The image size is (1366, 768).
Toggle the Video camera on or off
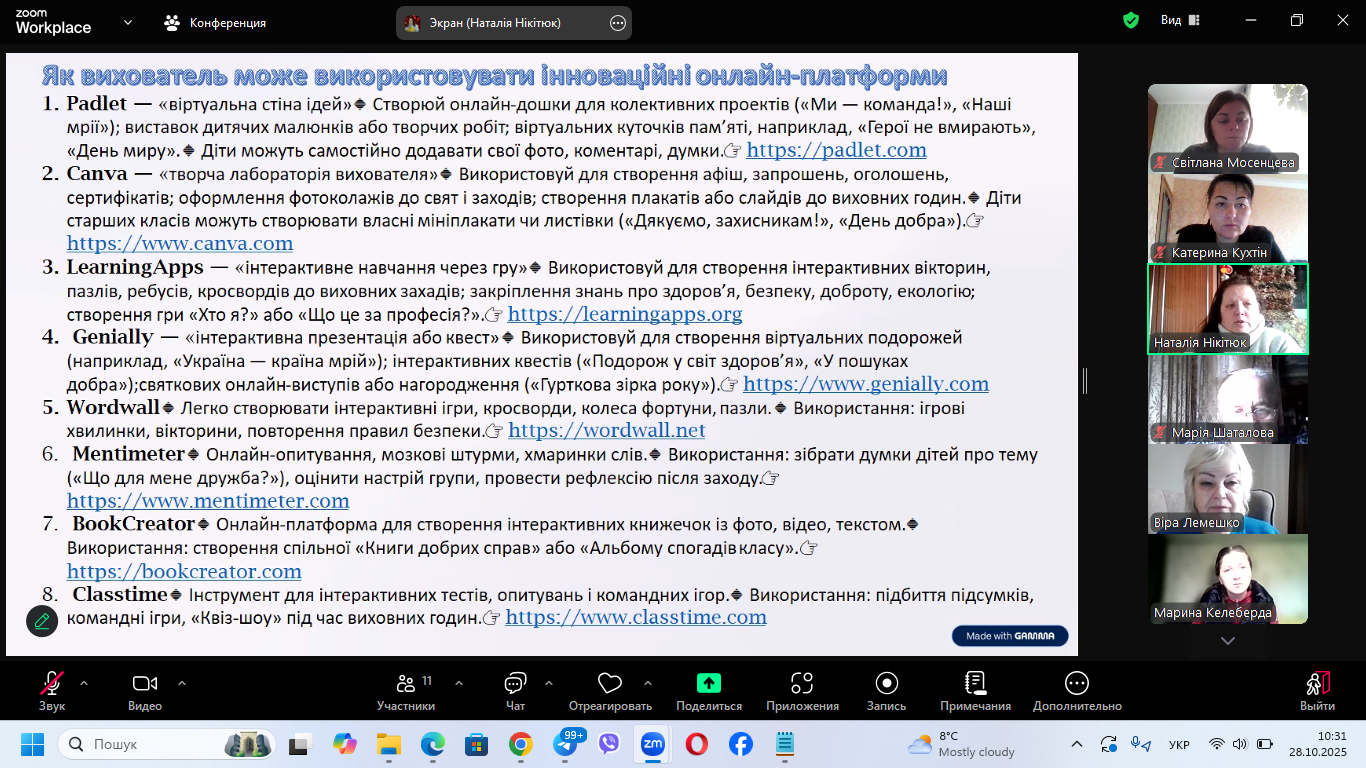point(145,684)
